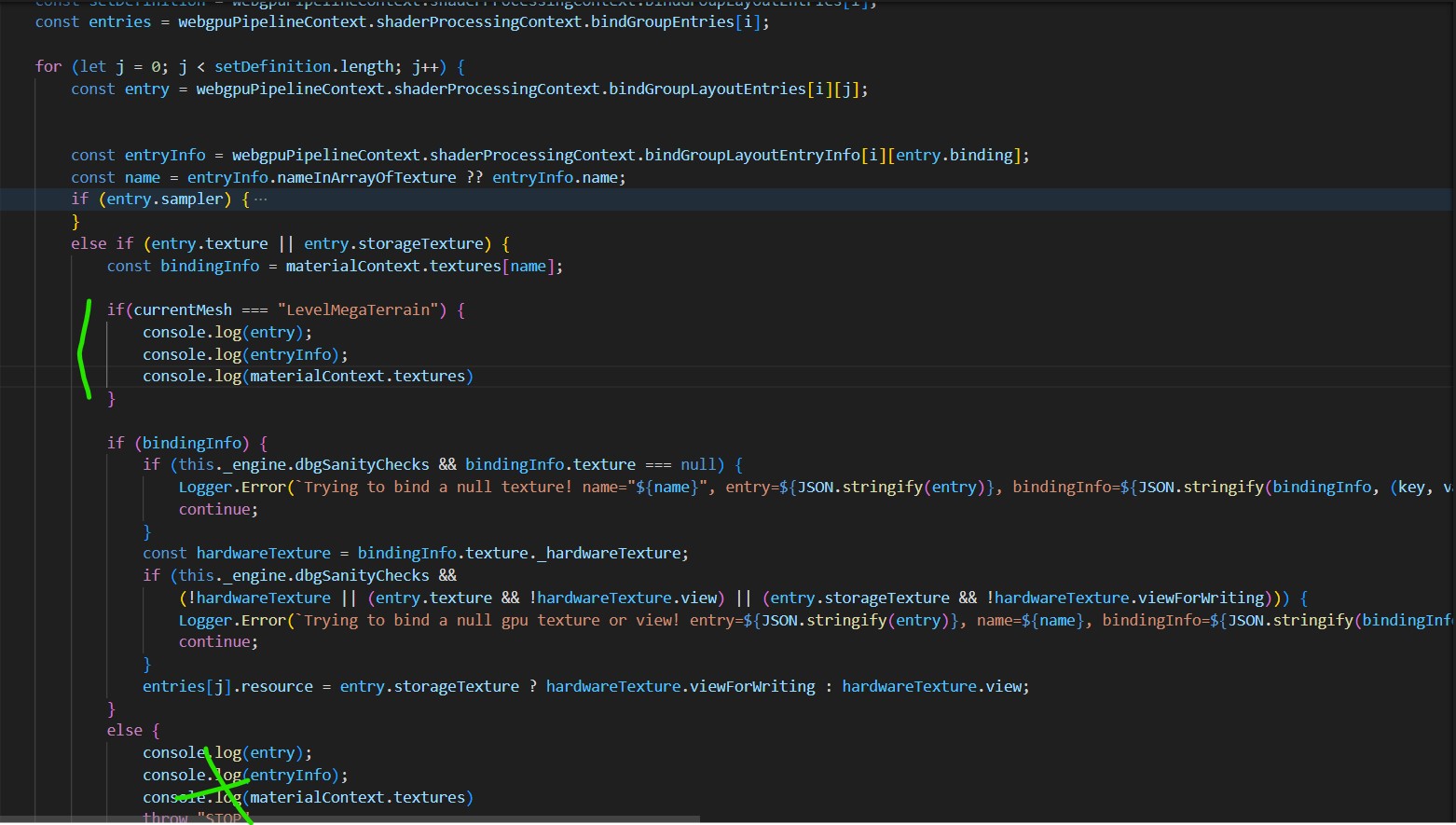The width and height of the screenshot is (1456, 825).
Task: Expand the folded 'if (entry.sampler)' block ellipsis
Action: (x=260, y=199)
